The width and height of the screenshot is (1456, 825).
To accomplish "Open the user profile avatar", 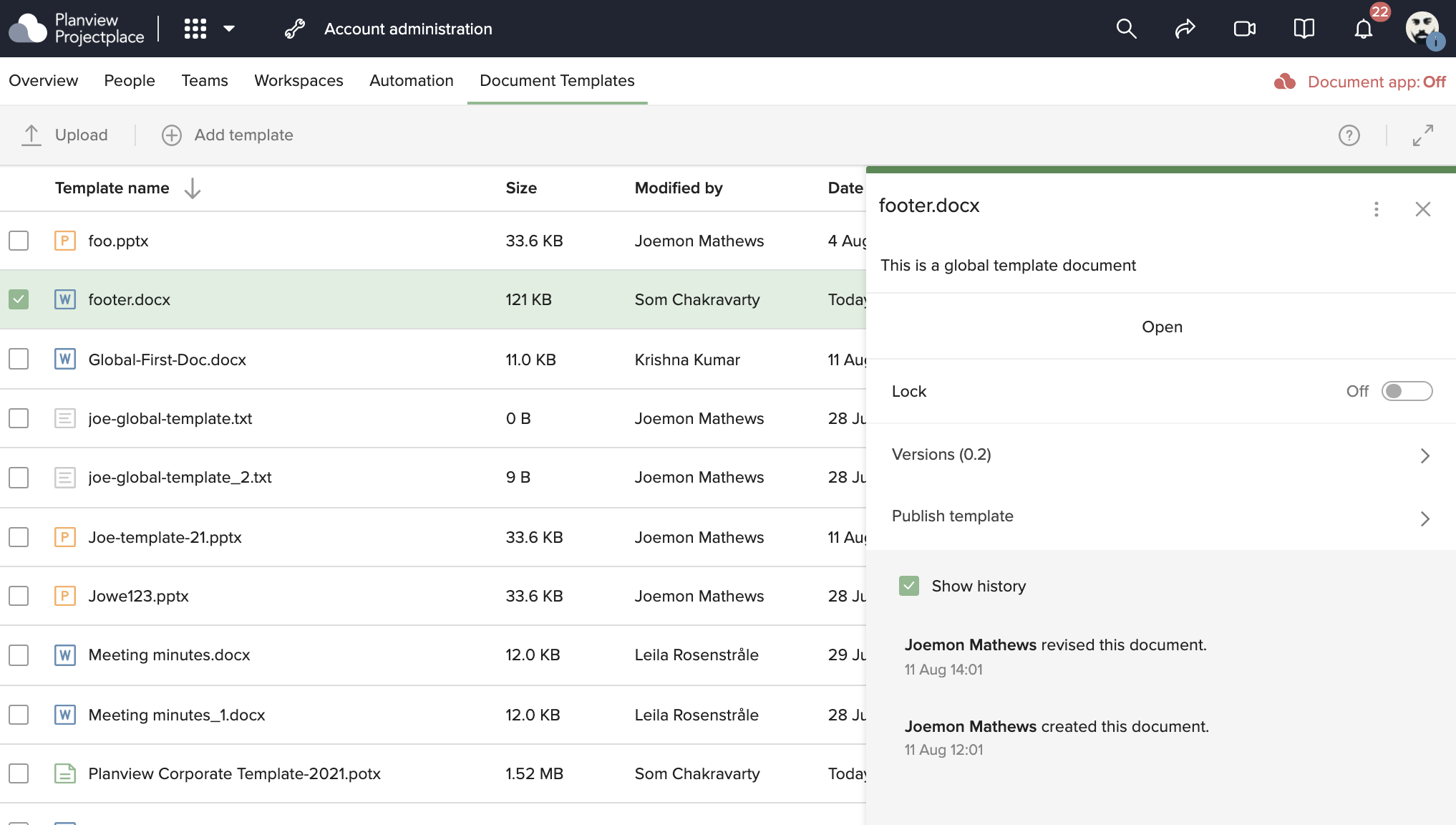I will pyautogui.click(x=1422, y=29).
